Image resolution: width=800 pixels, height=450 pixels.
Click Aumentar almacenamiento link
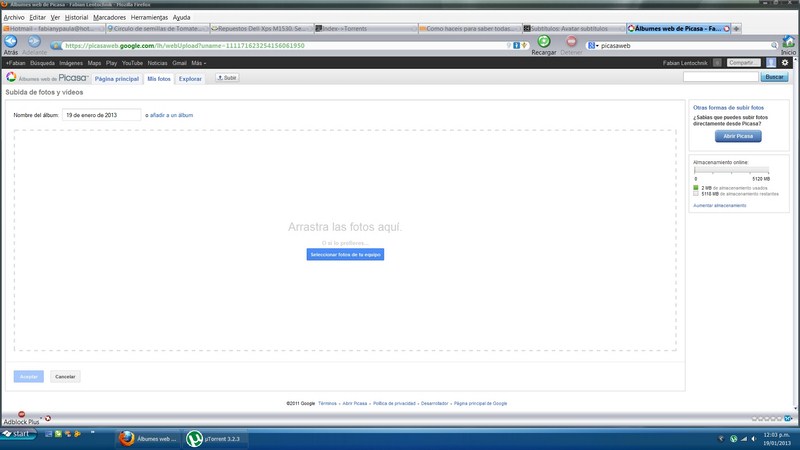(x=719, y=206)
